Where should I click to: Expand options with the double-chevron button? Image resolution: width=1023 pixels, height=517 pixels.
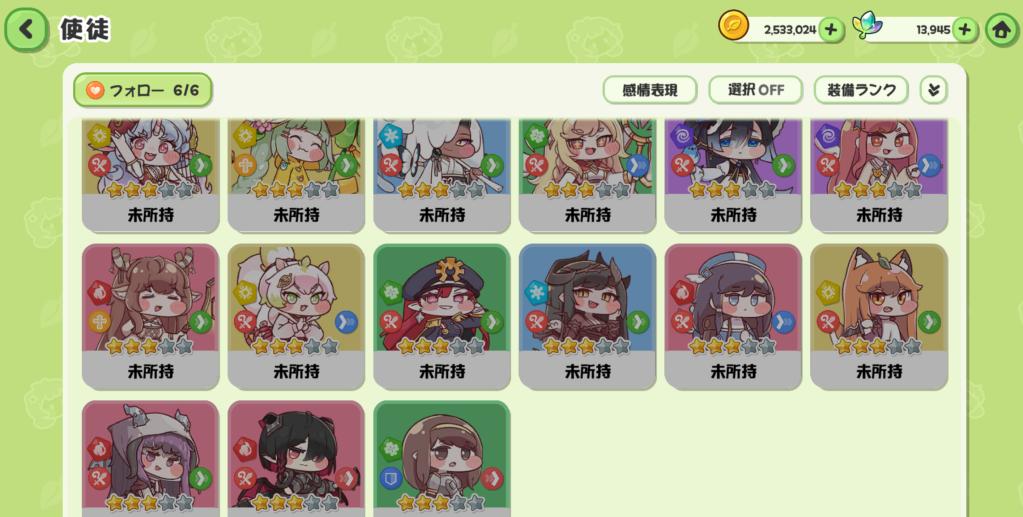coord(934,90)
